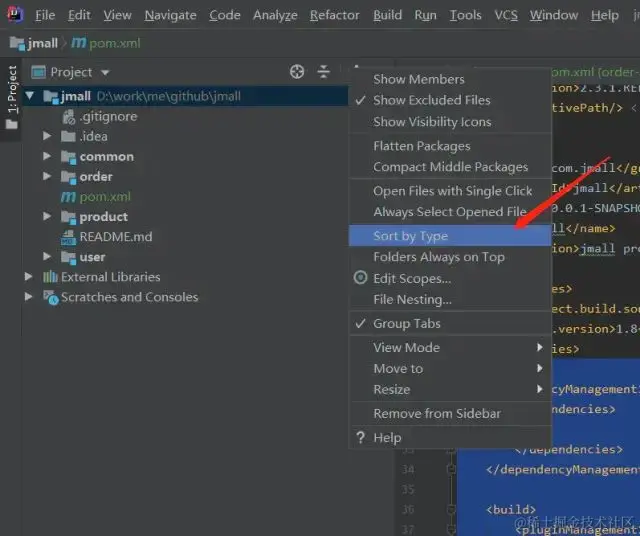Open the Tools menu
The width and height of the screenshot is (640, 536).
tap(465, 15)
